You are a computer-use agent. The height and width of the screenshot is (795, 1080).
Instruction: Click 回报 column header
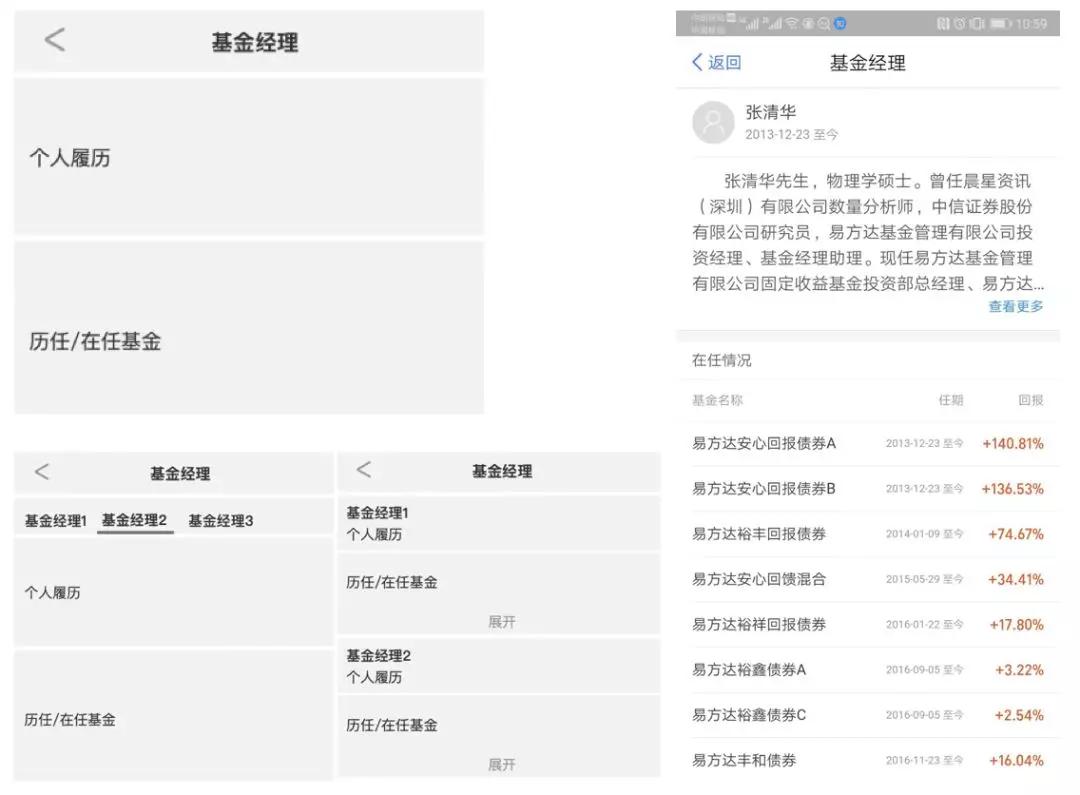pyautogui.click(x=1031, y=400)
